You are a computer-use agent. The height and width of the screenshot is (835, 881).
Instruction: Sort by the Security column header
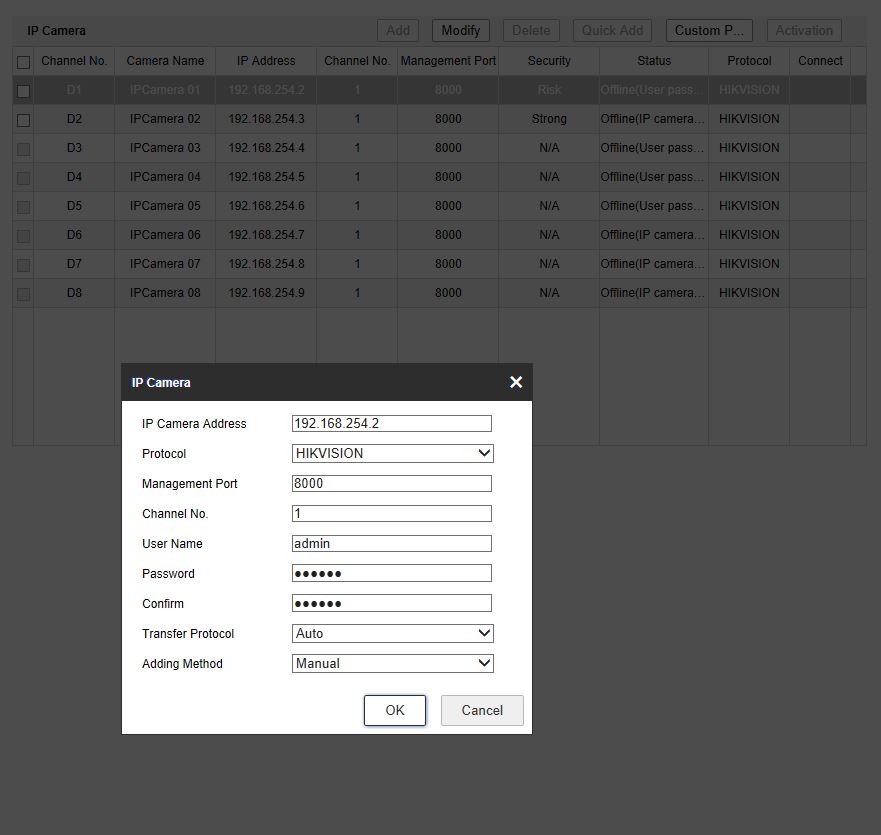tap(548, 61)
